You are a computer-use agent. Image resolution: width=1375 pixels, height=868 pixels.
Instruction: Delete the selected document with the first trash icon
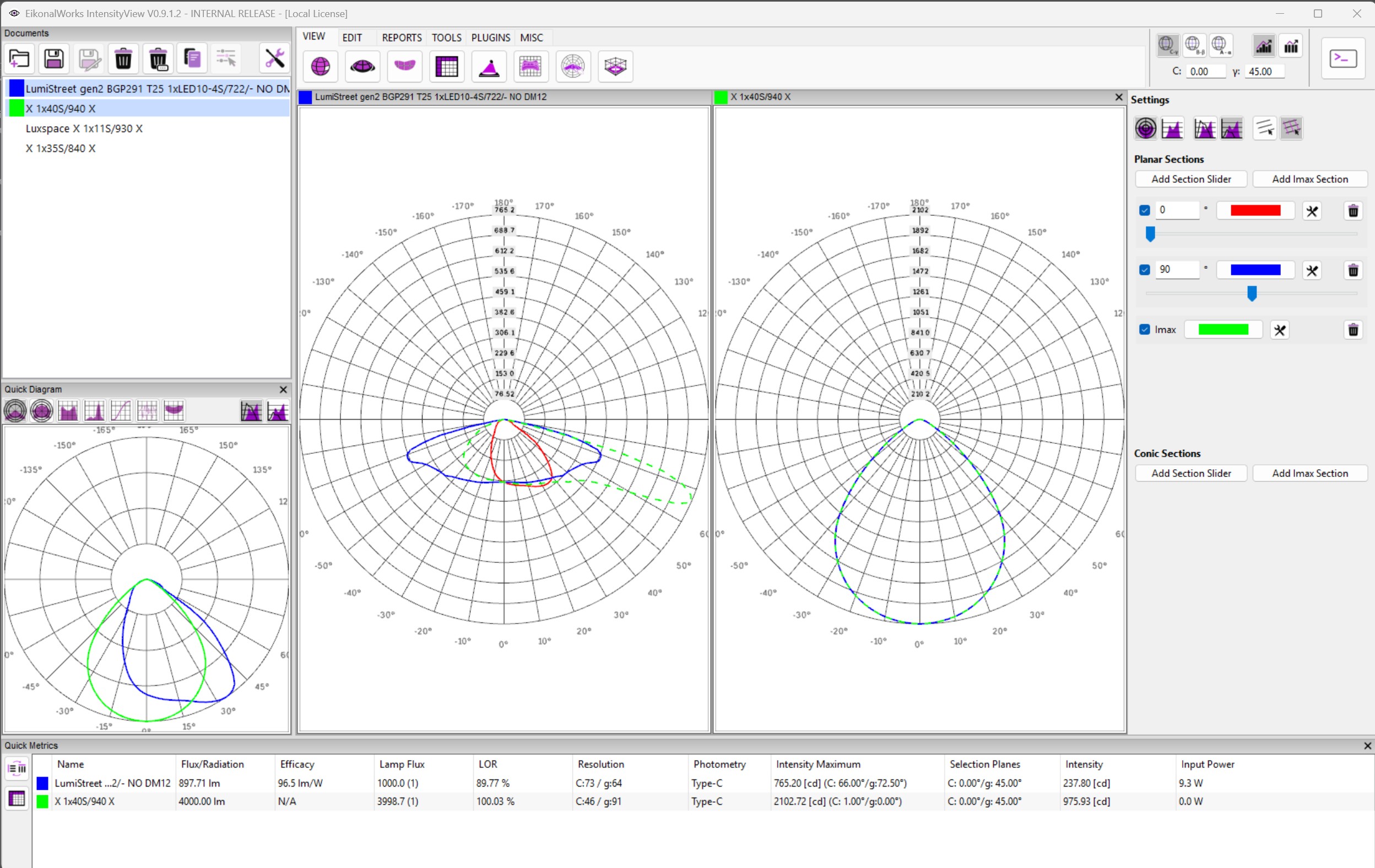(123, 58)
